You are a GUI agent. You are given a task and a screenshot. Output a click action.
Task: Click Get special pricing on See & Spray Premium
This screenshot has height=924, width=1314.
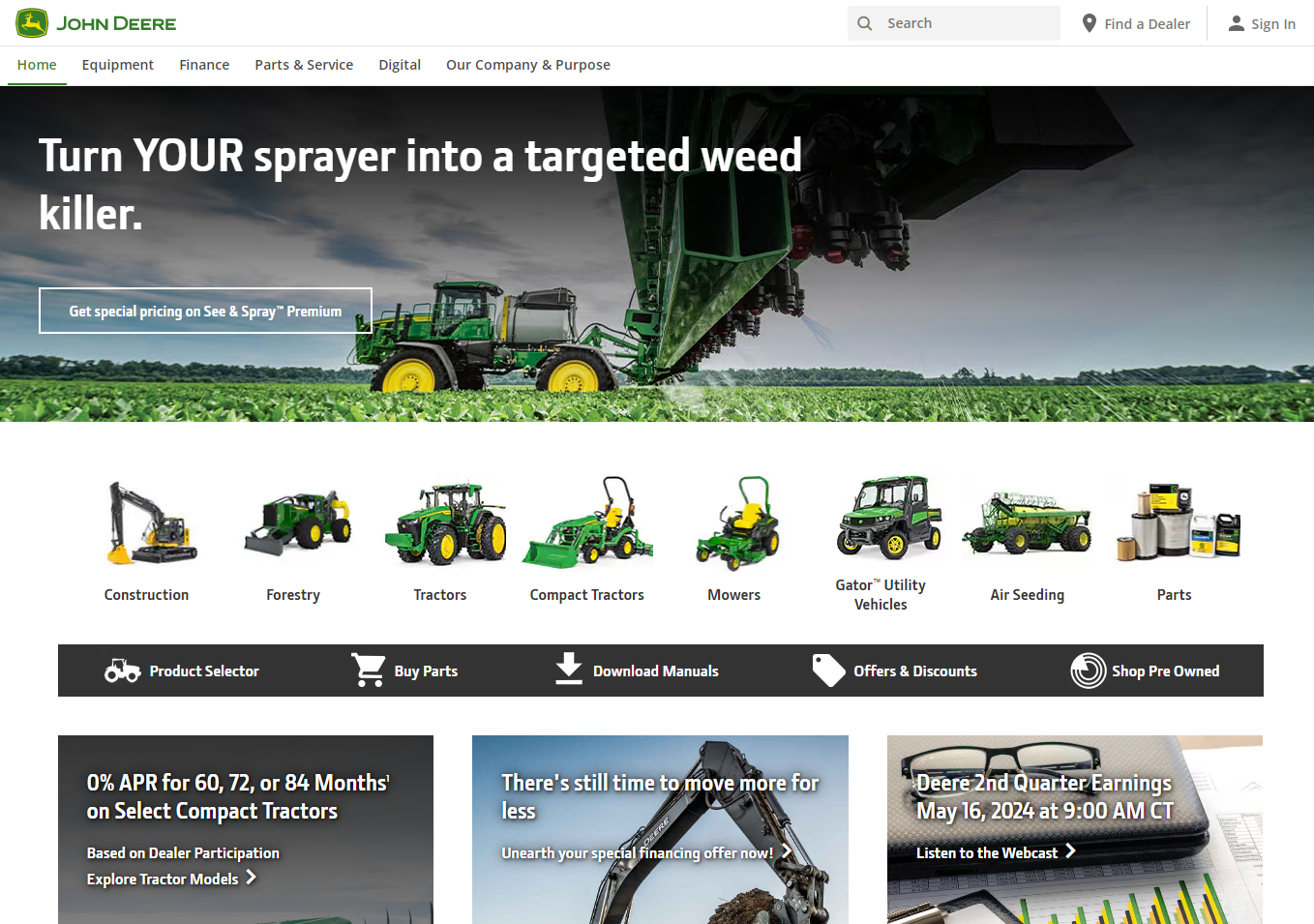coord(205,310)
